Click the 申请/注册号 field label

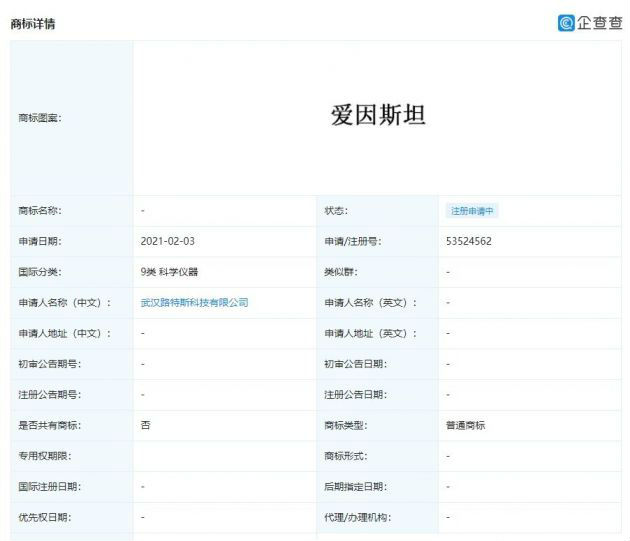(x=352, y=241)
